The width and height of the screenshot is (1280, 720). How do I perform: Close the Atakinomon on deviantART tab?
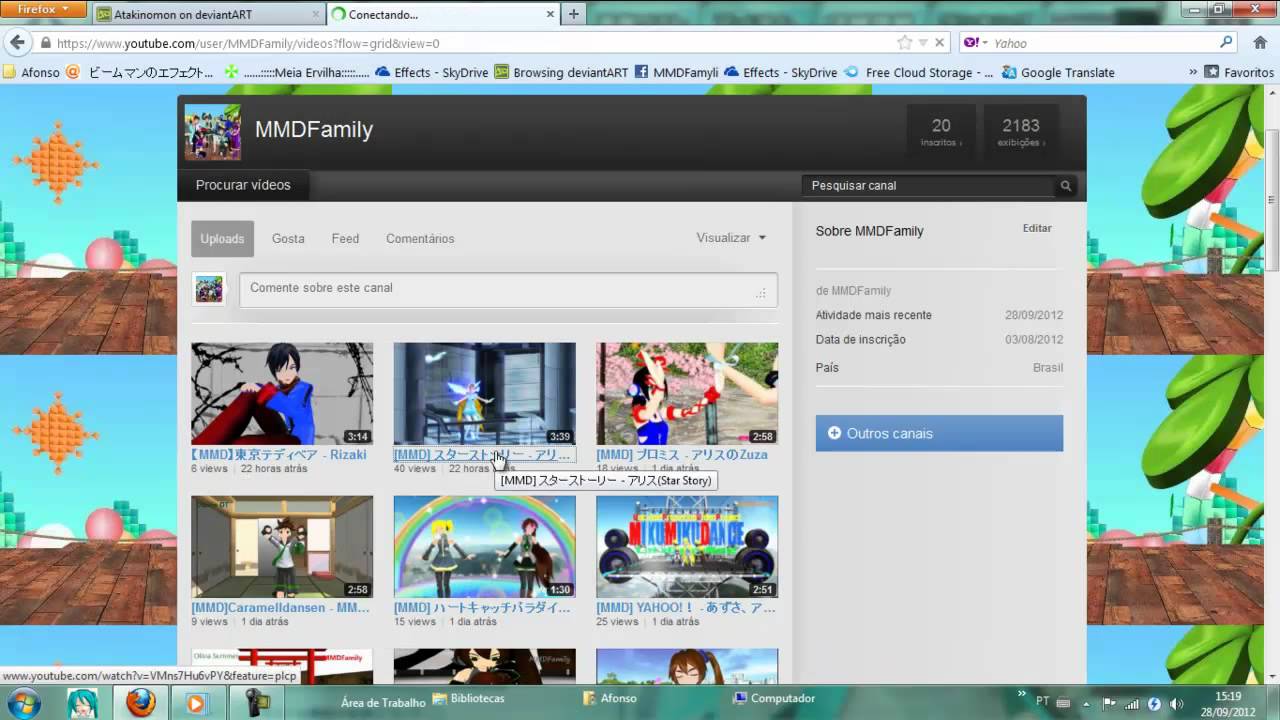pyautogui.click(x=316, y=15)
